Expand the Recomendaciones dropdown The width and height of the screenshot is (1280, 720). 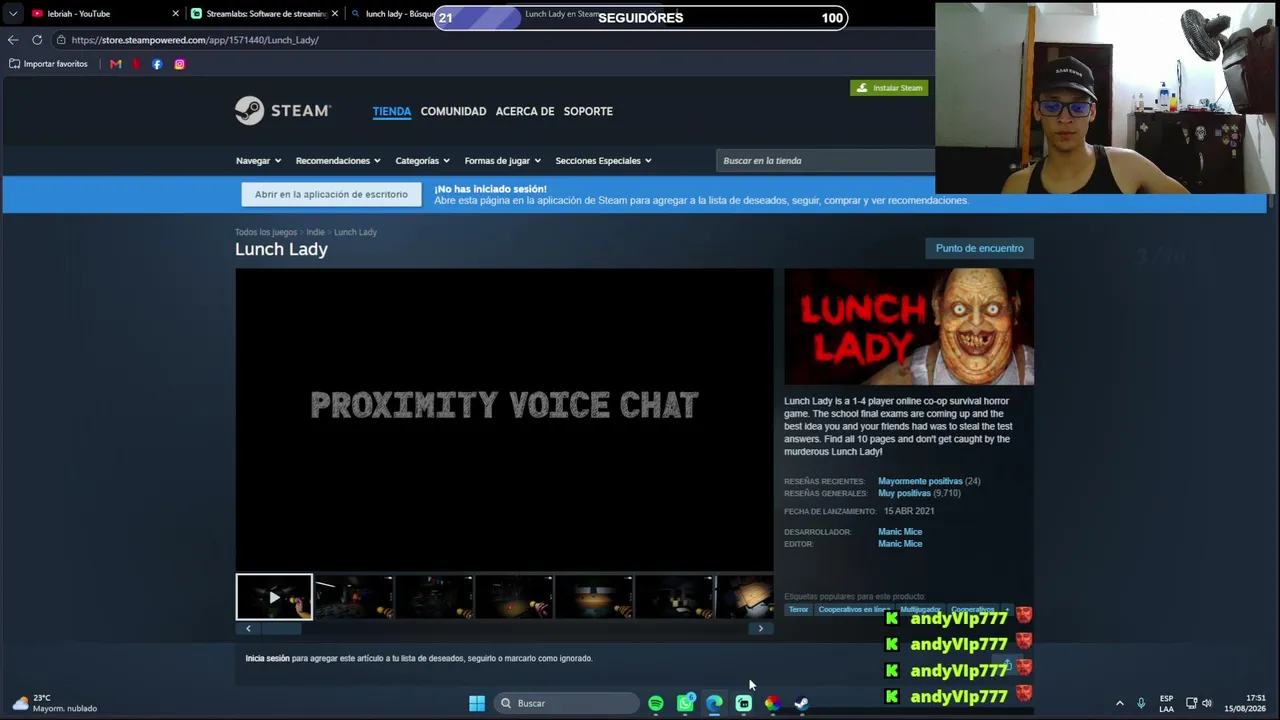(x=338, y=160)
